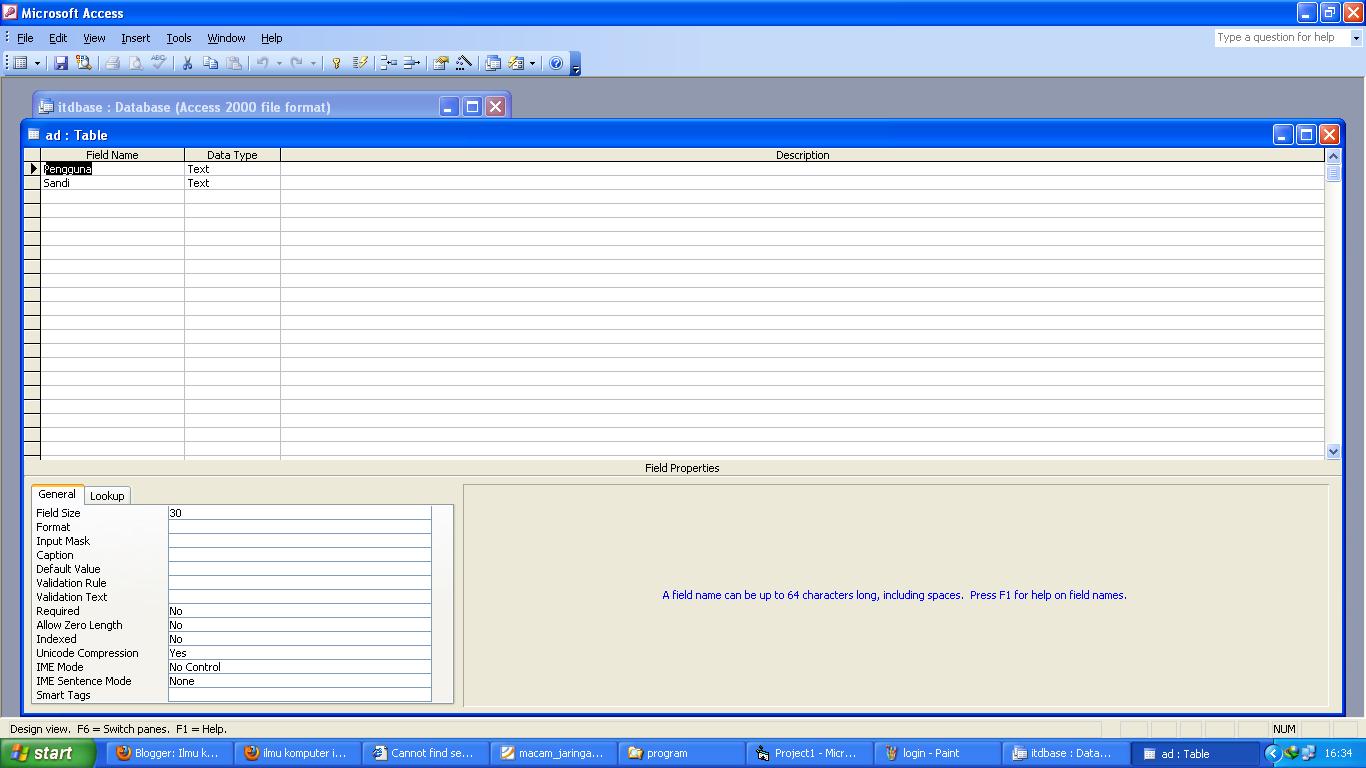Image resolution: width=1366 pixels, height=768 pixels.
Task: Select the Pengguna field name cell
Action: pos(112,169)
